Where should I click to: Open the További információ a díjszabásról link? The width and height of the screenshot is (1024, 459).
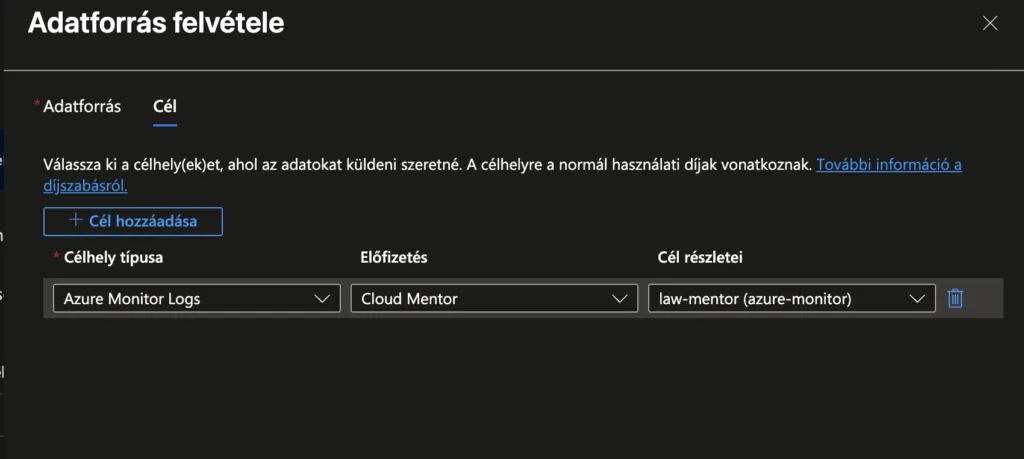click(x=888, y=165)
